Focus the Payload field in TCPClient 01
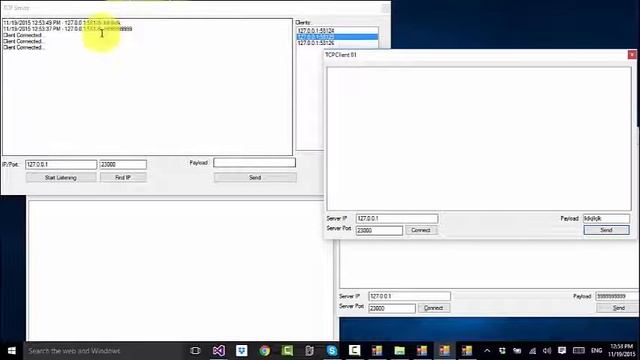The height and width of the screenshot is (360, 640). [606, 219]
